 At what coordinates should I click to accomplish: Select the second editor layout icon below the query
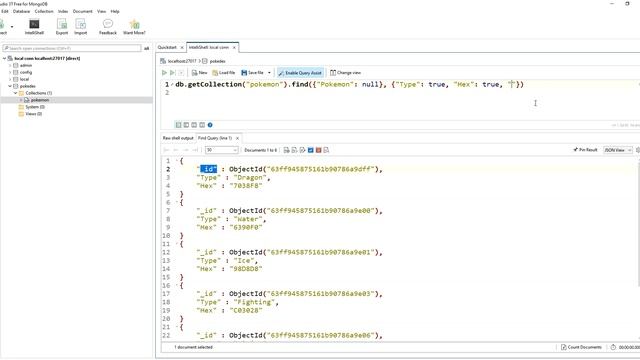click(186, 125)
